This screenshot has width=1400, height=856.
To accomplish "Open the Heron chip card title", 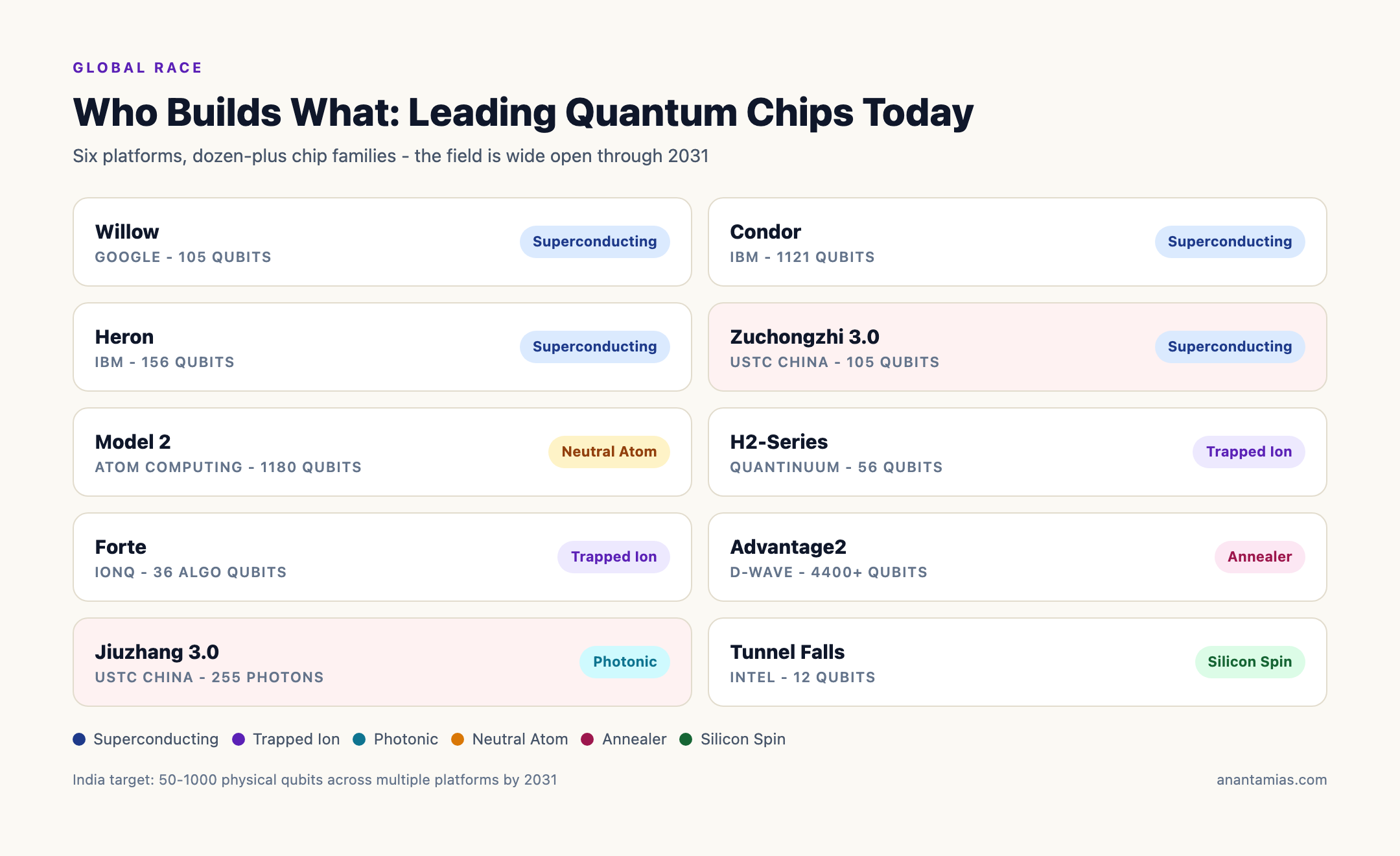I will click(124, 337).
